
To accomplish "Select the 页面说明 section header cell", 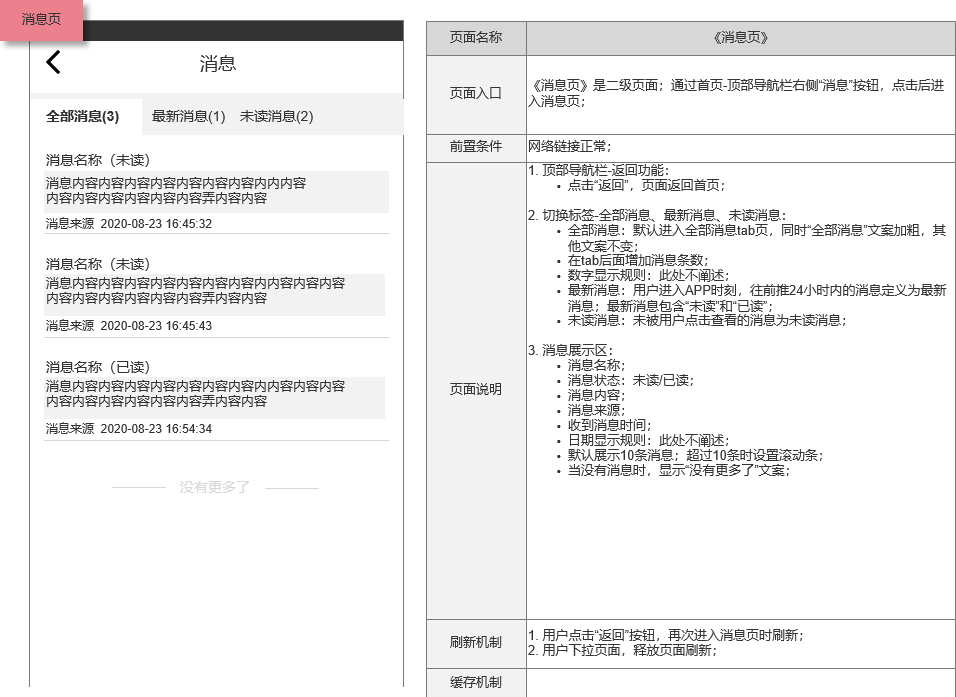I will tap(475, 390).
